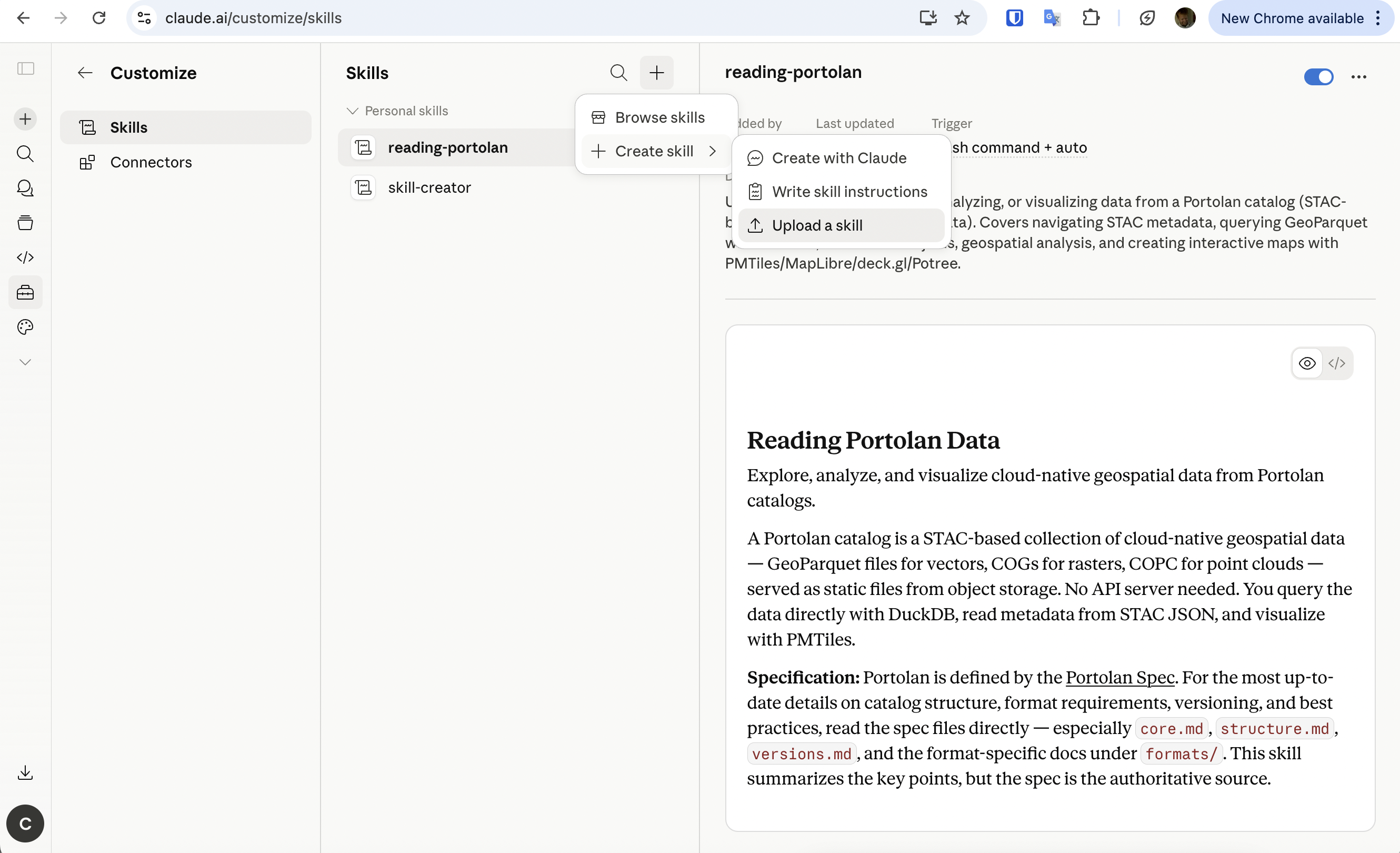Collapse the Personal skills section

(397, 111)
